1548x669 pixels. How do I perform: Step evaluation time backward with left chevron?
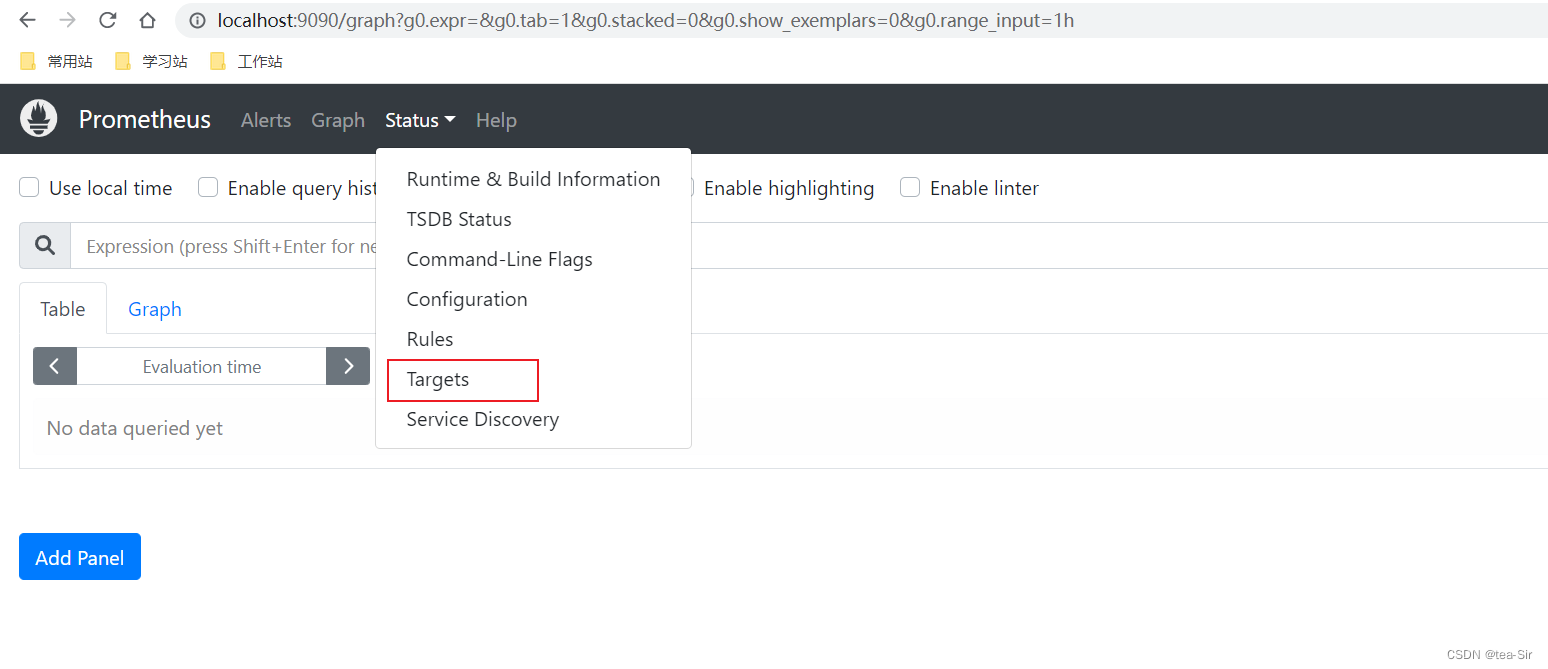point(55,366)
